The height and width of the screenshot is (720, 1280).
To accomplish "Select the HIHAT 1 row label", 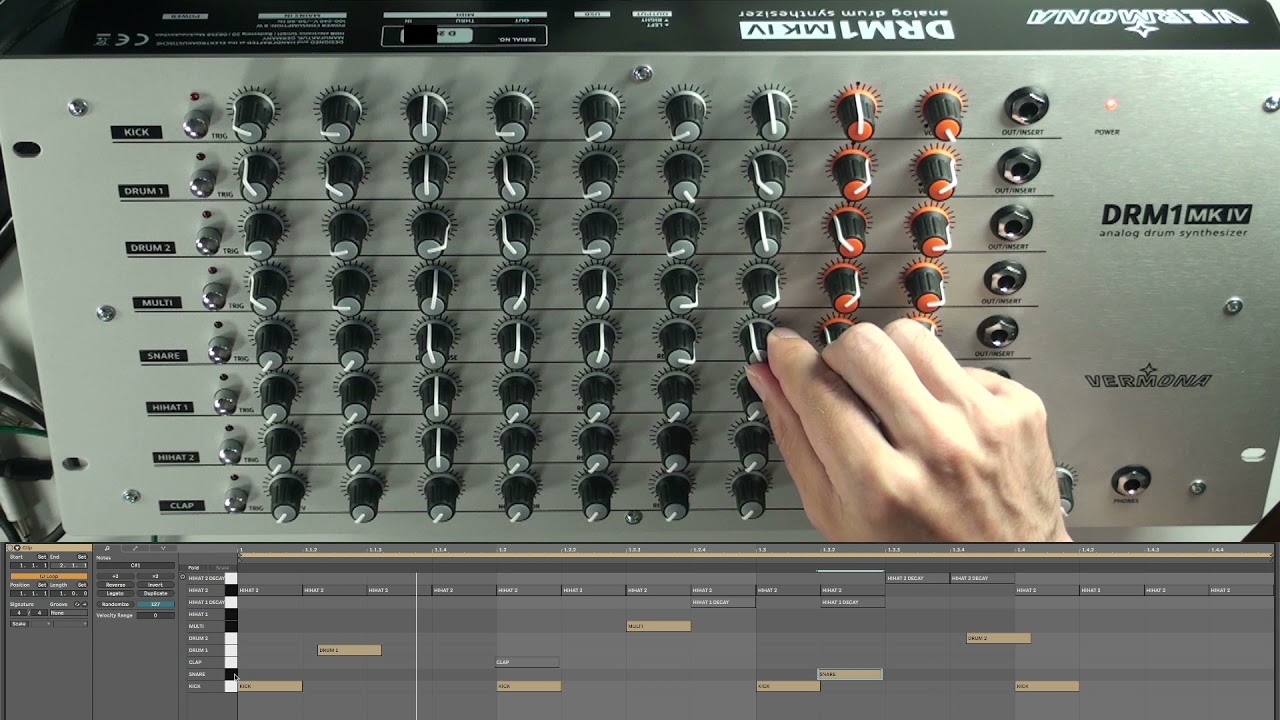I will [x=198, y=614].
